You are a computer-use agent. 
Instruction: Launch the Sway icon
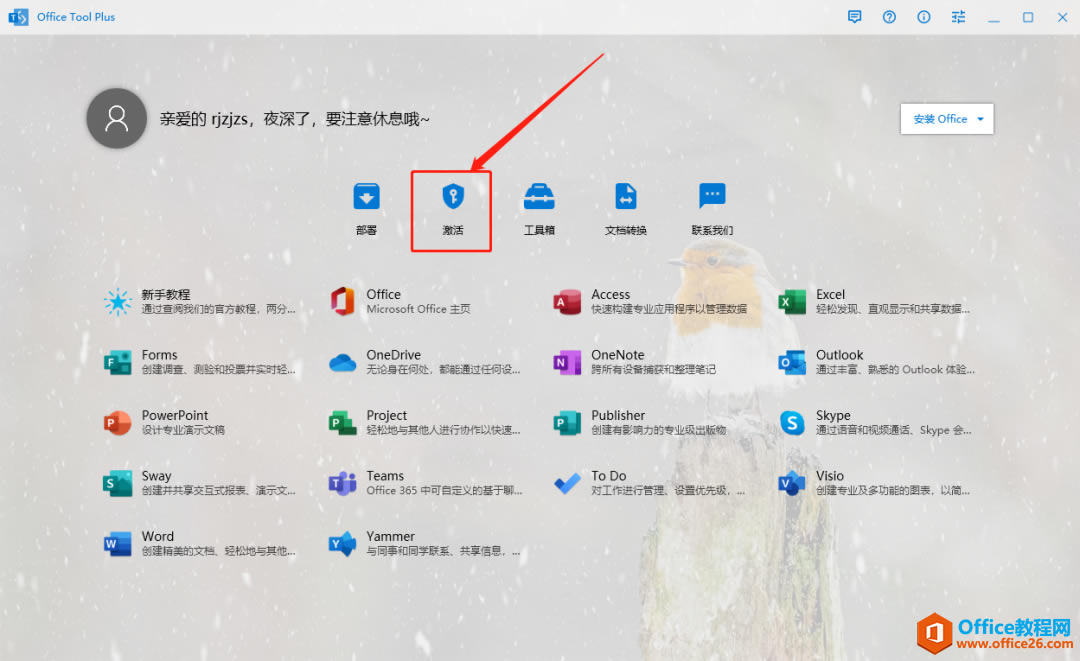pyautogui.click(x=118, y=483)
